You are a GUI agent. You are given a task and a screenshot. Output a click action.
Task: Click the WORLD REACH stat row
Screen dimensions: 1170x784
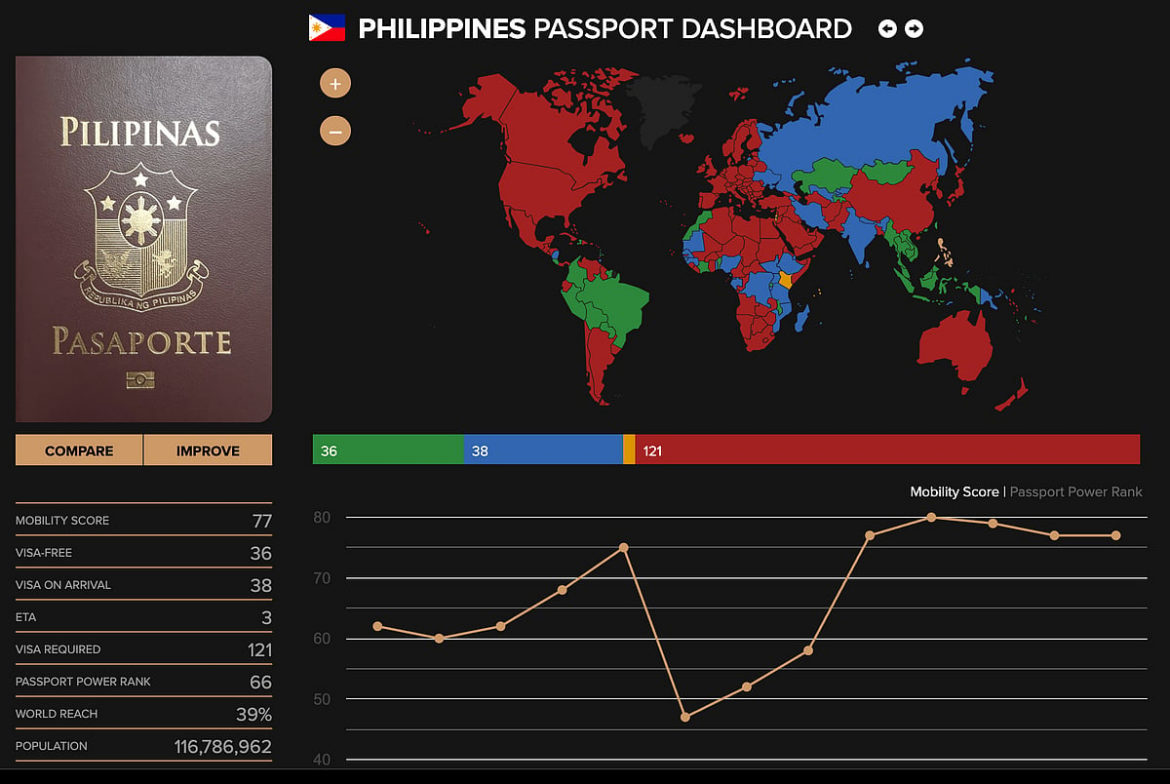pos(143,714)
